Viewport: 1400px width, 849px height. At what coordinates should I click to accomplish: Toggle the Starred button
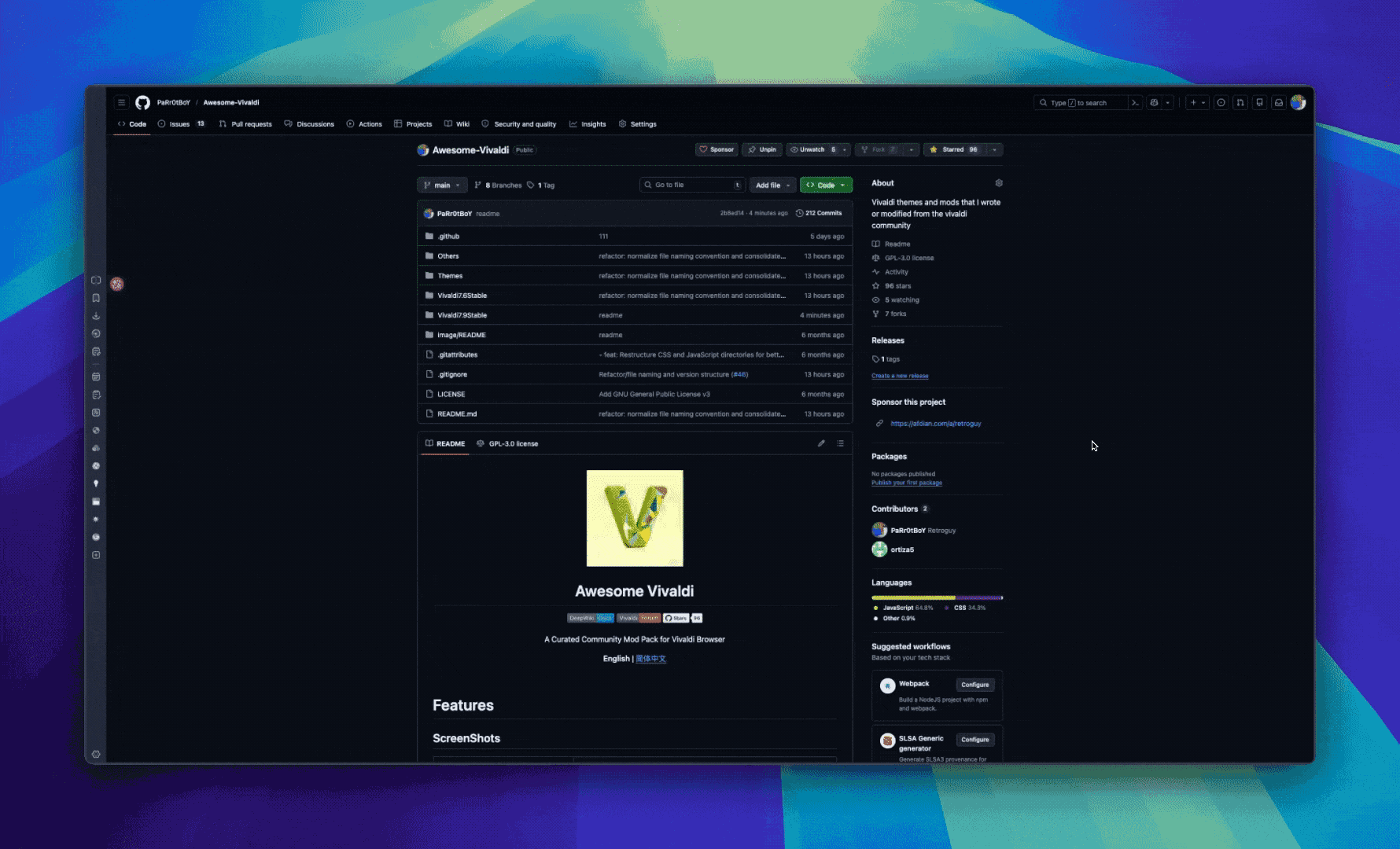point(953,149)
